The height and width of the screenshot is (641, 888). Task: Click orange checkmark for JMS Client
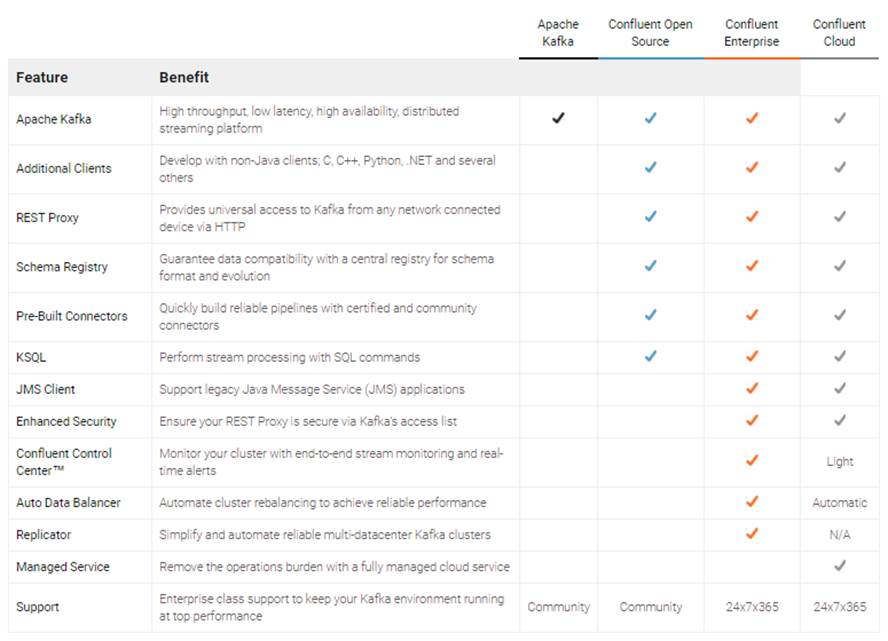point(752,388)
